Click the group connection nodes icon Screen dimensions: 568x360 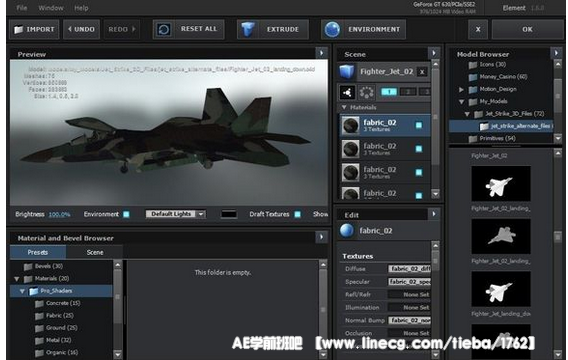[347, 92]
